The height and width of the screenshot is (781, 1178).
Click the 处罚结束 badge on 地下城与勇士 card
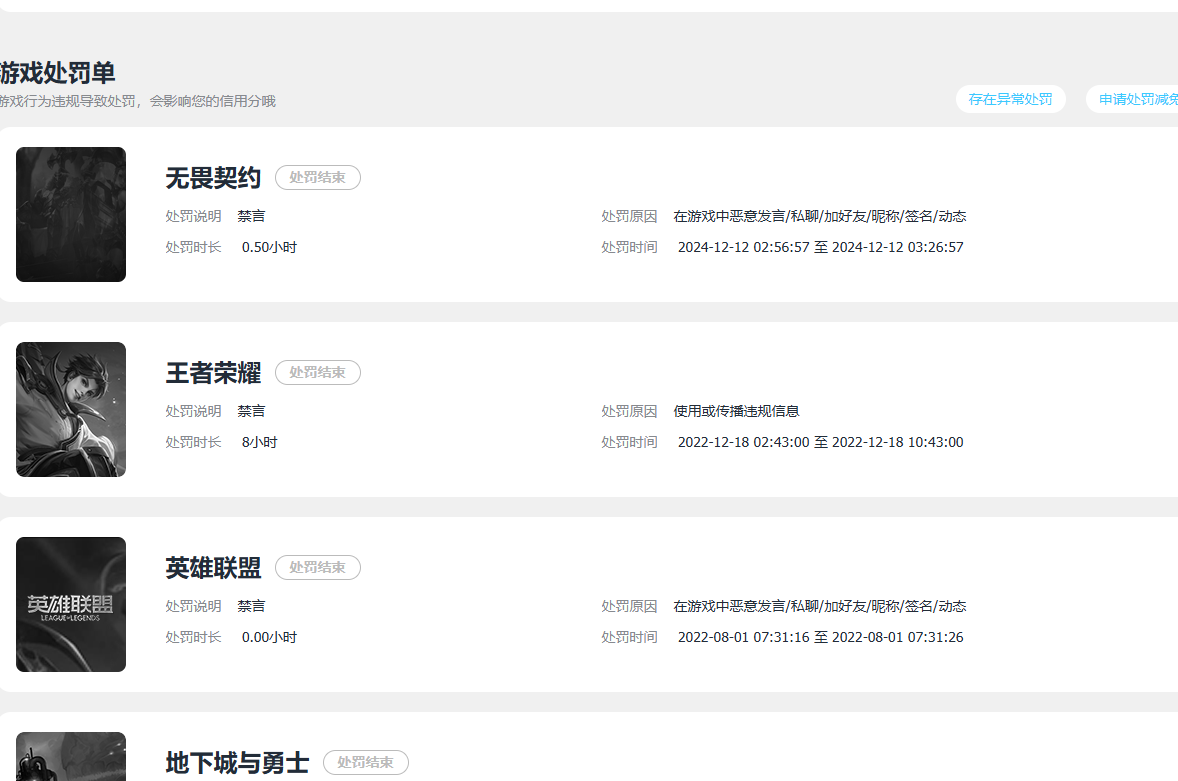tap(366, 762)
